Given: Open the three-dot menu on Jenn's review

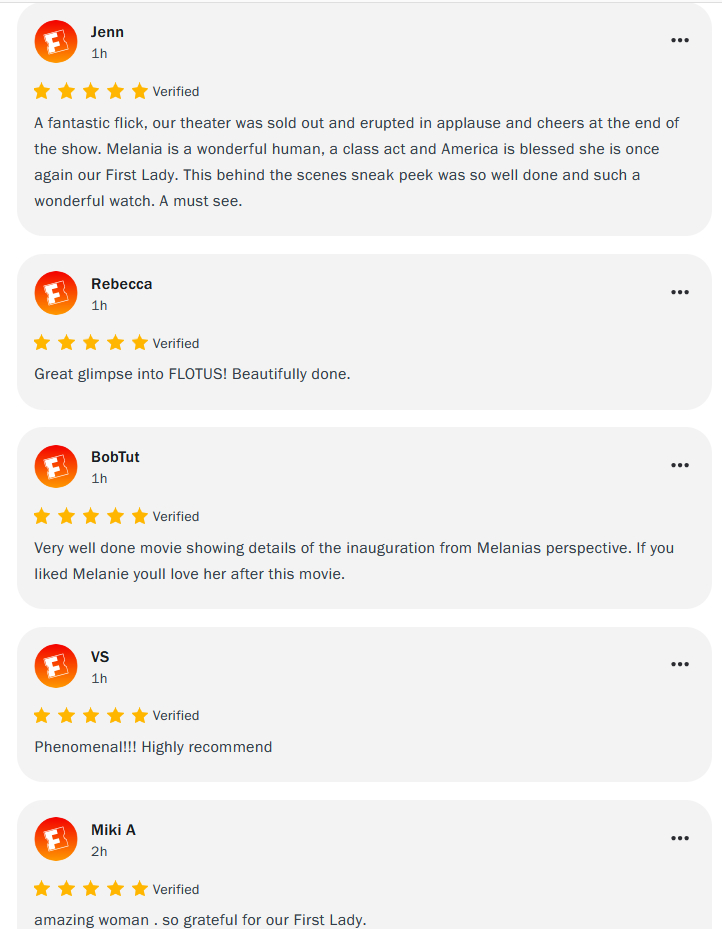Looking at the screenshot, I should 680,40.
